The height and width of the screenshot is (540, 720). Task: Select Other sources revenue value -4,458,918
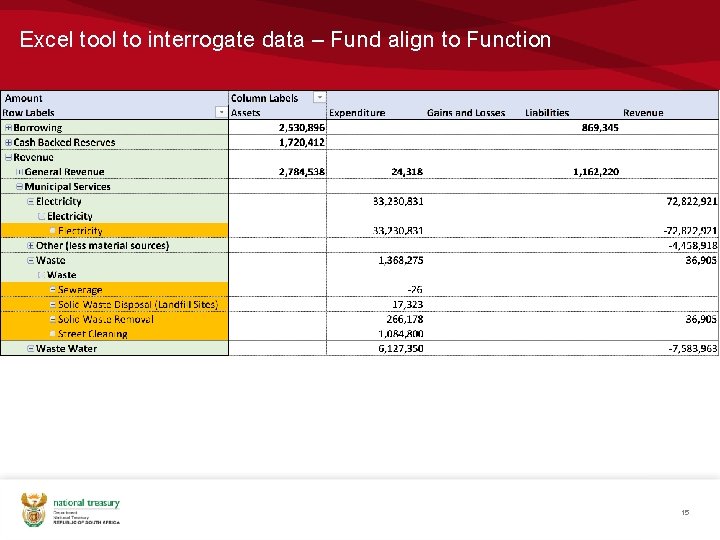click(693, 246)
